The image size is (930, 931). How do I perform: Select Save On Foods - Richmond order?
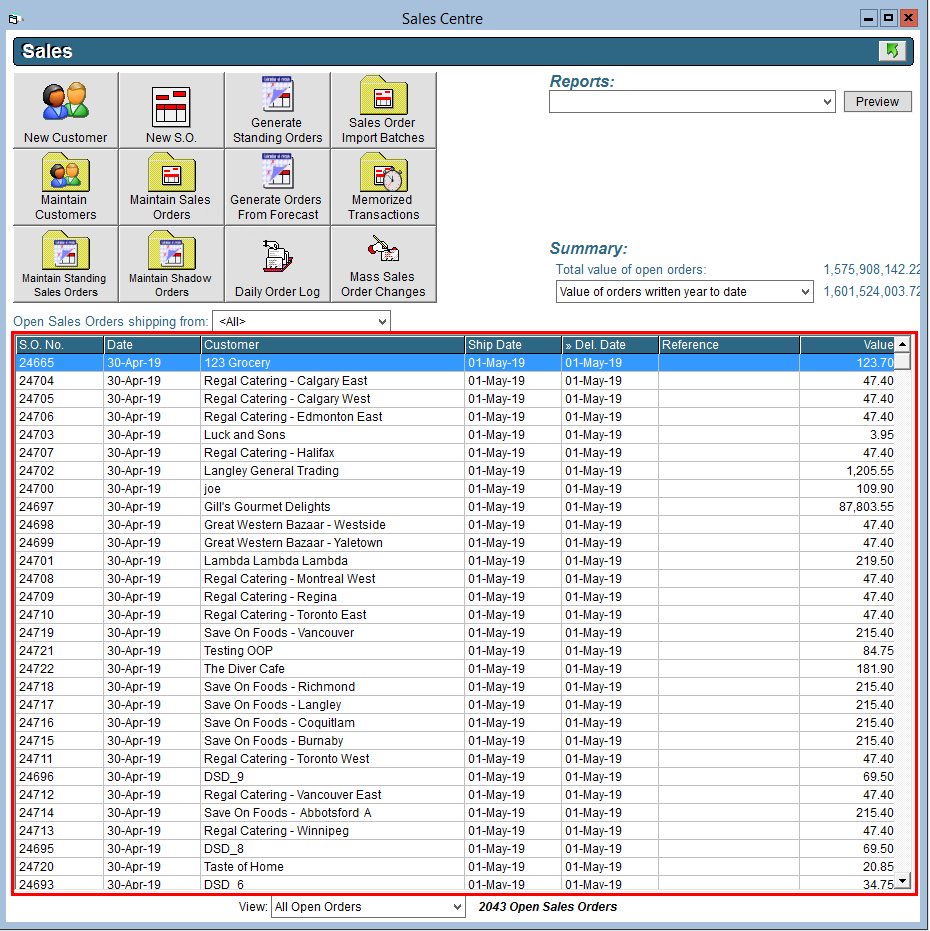point(455,687)
